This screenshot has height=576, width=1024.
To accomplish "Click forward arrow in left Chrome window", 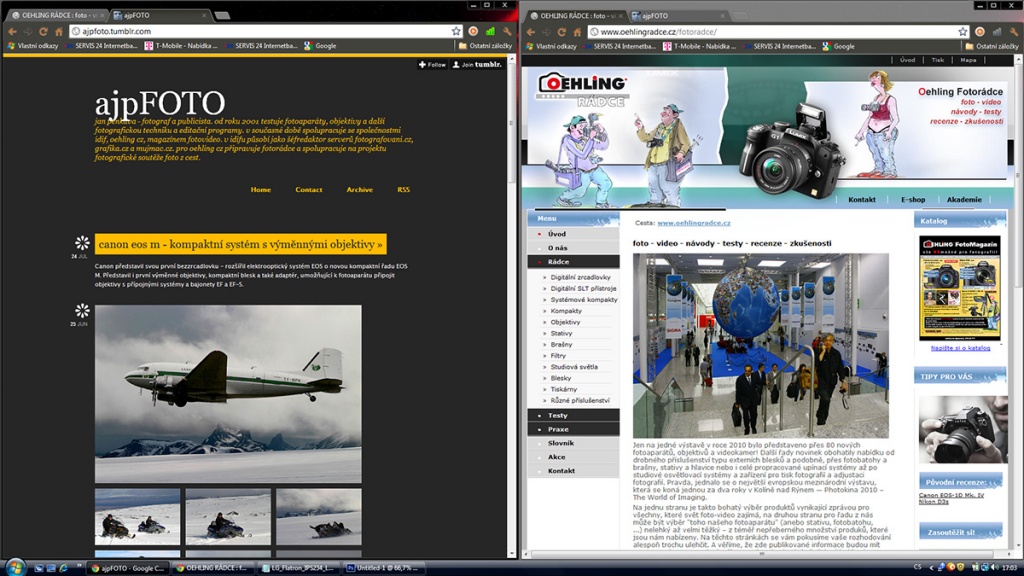I will [27, 31].
